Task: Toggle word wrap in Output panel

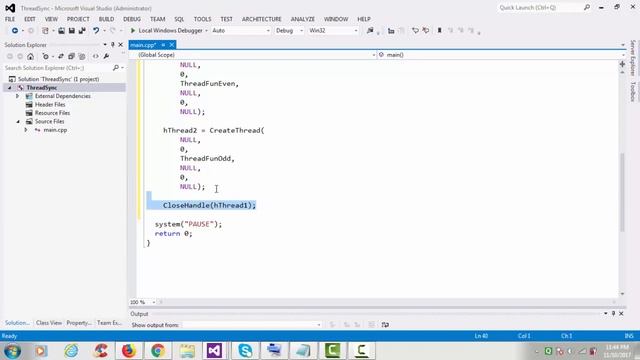Action: [385, 325]
